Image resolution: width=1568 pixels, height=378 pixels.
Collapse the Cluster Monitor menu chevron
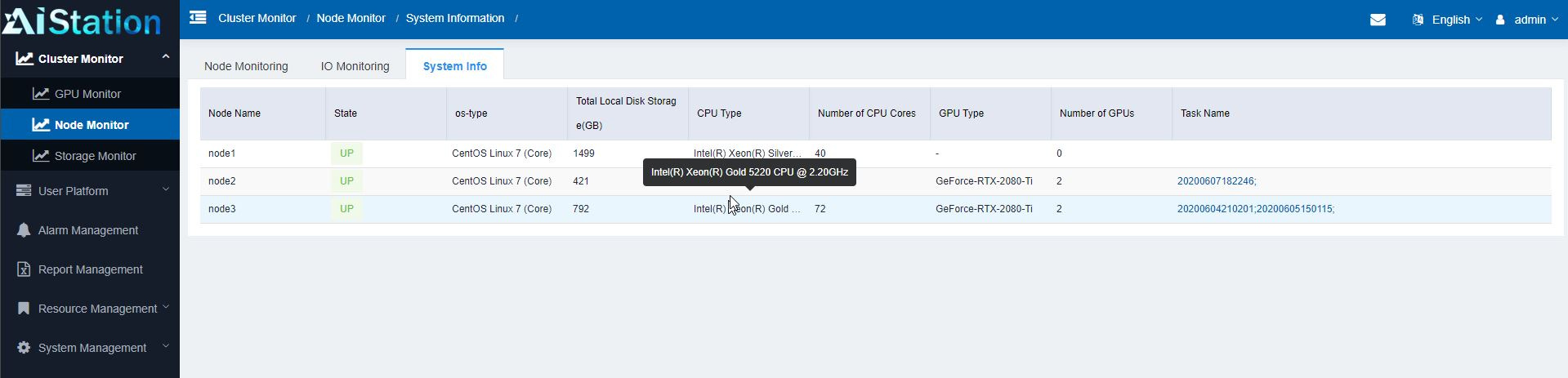[166, 56]
